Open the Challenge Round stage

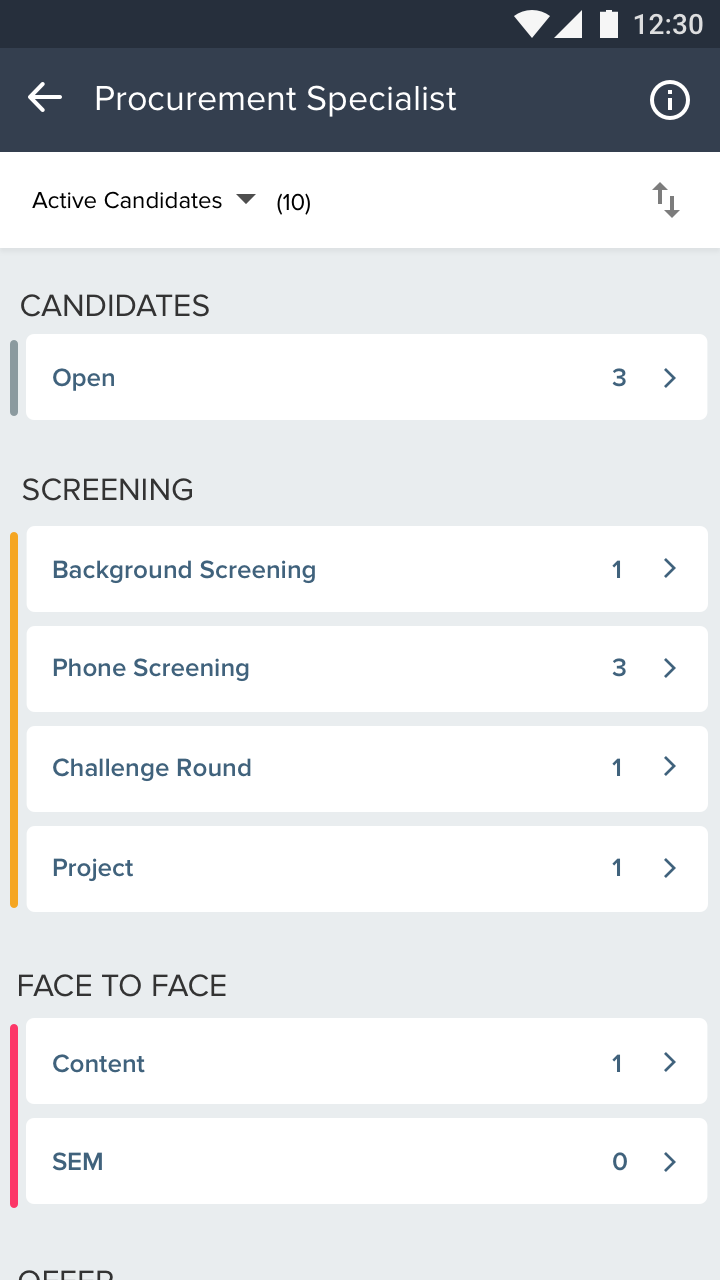point(366,768)
